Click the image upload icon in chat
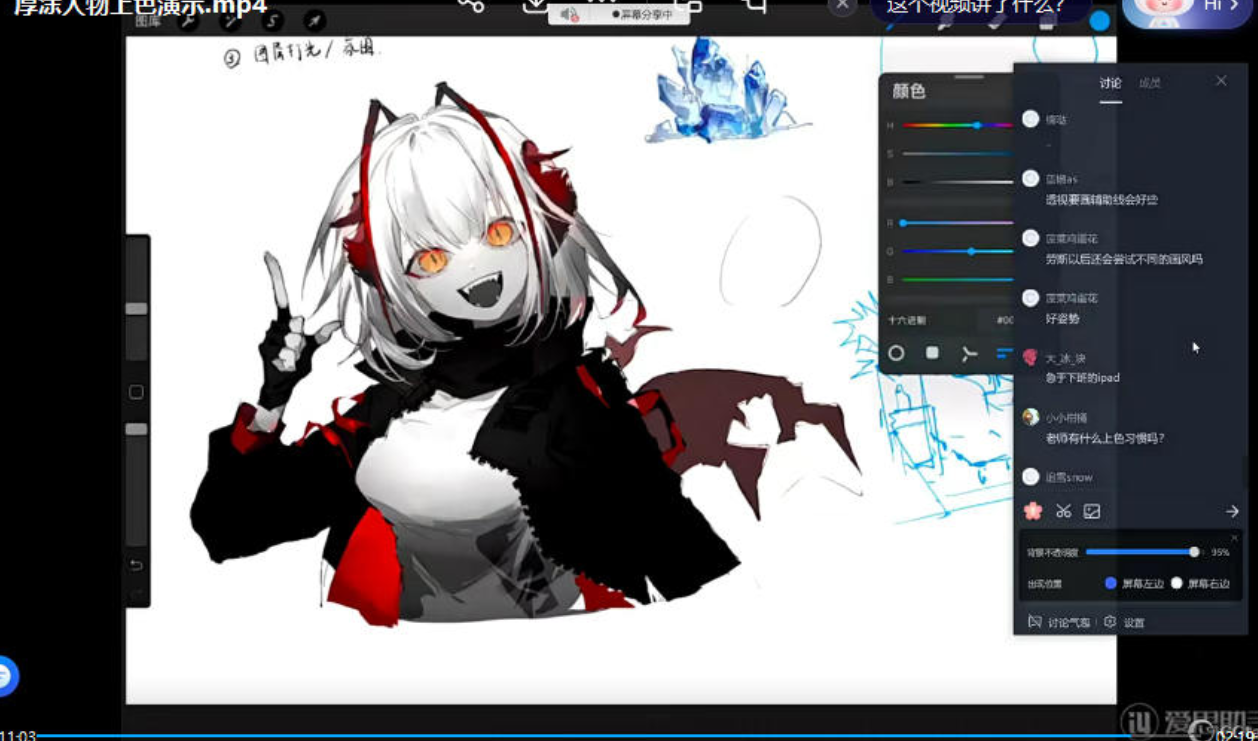The width and height of the screenshot is (1258, 741). coord(1092,511)
